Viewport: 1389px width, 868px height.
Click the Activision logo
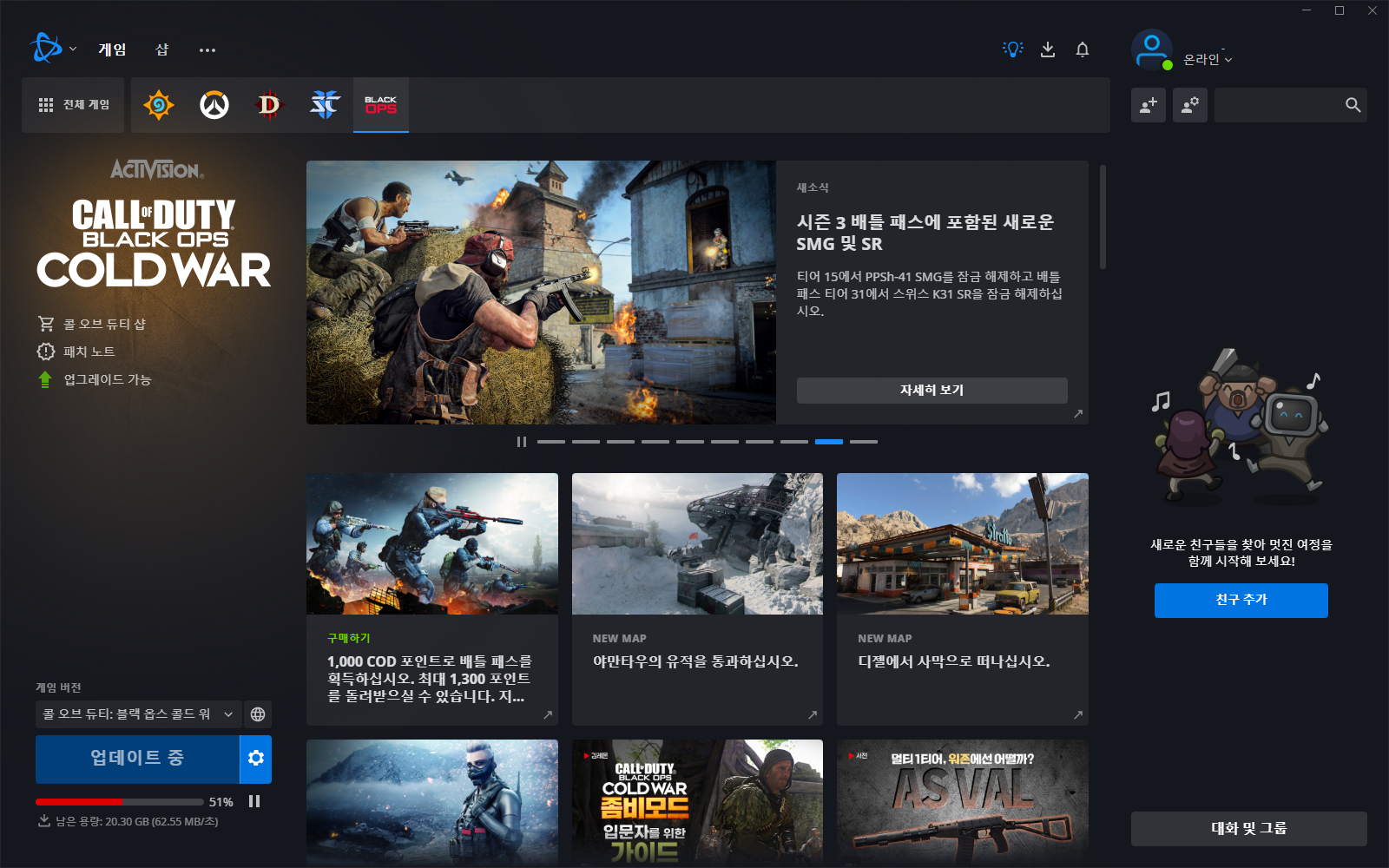pyautogui.click(x=157, y=169)
